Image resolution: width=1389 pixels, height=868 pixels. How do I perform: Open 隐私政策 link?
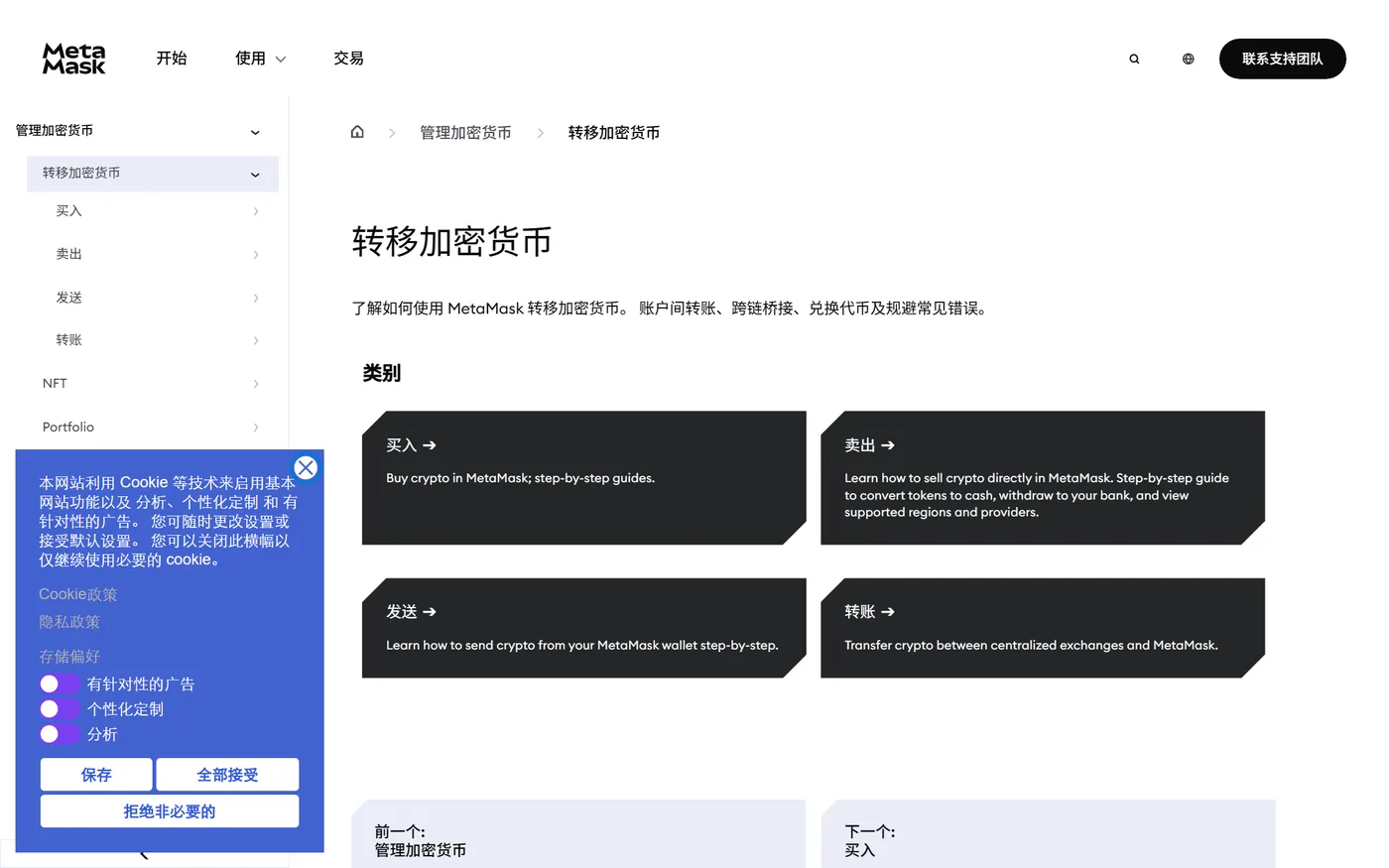coord(69,622)
